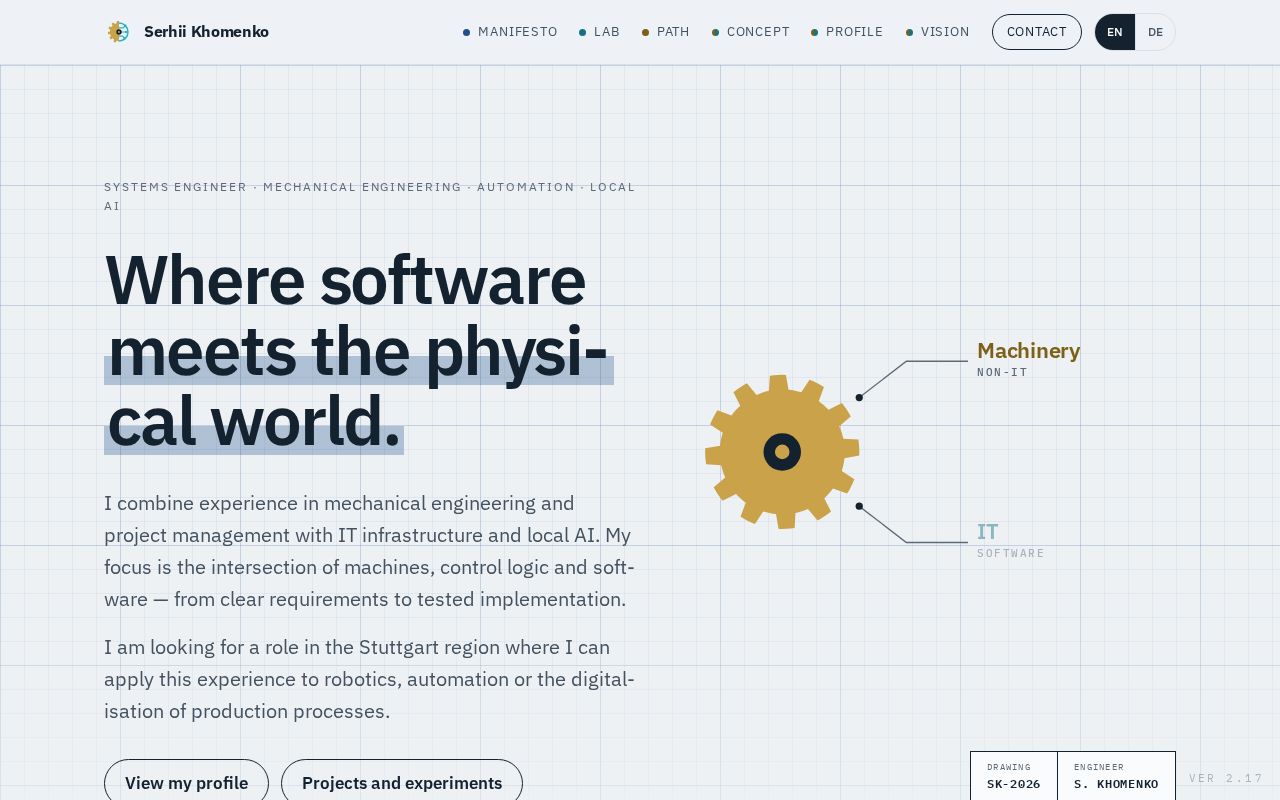1280x800 pixels.
Task: Jump to the Concept section
Action: coord(750,32)
